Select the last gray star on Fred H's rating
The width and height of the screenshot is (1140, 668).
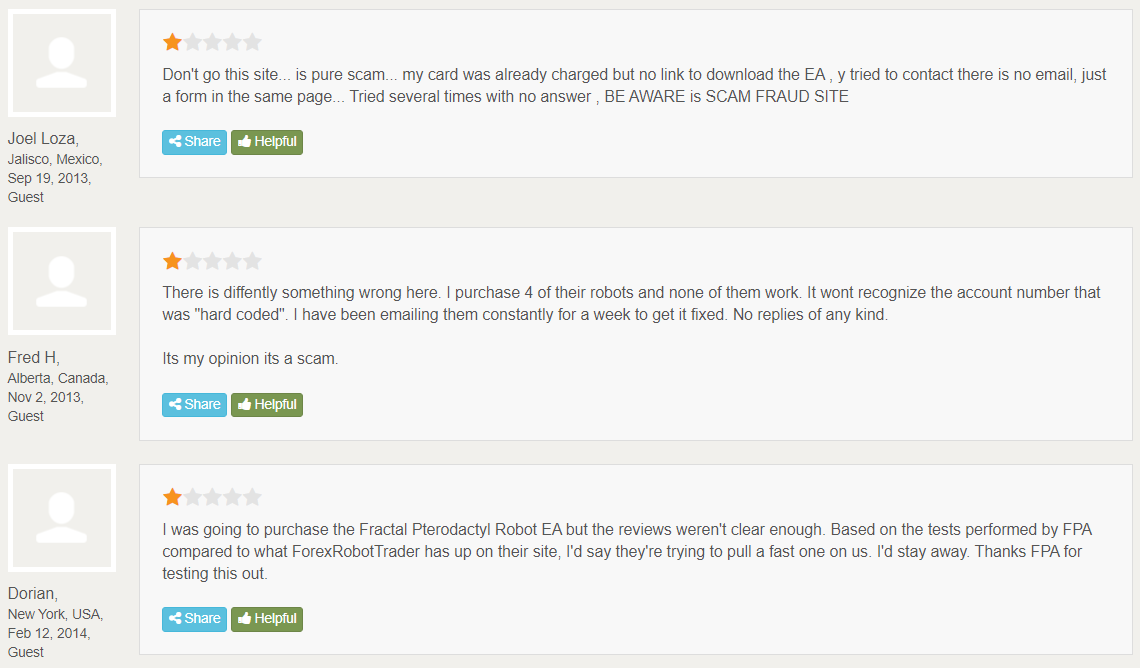pyautogui.click(x=252, y=261)
